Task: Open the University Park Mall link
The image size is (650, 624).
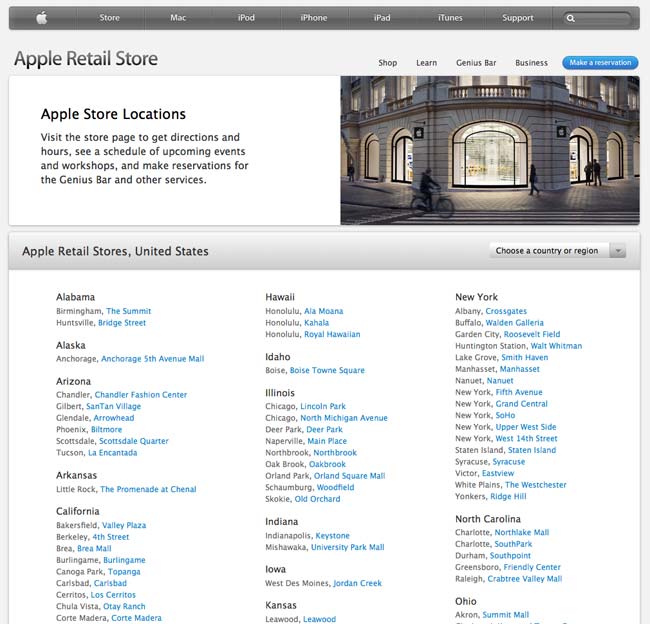Action: point(348,547)
